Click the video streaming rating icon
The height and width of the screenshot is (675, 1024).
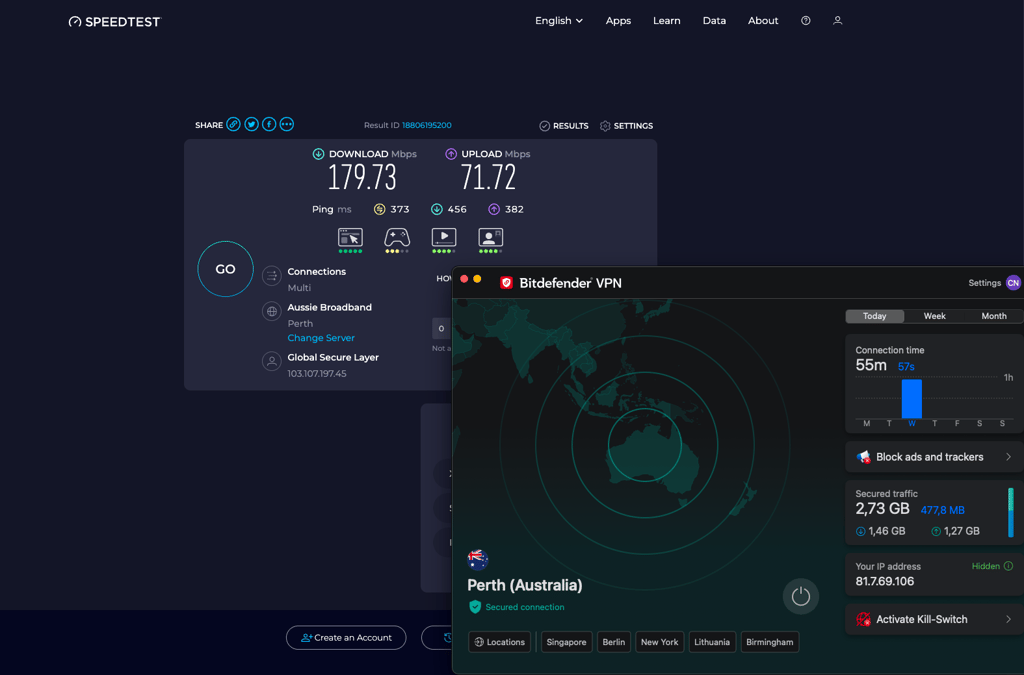click(444, 238)
